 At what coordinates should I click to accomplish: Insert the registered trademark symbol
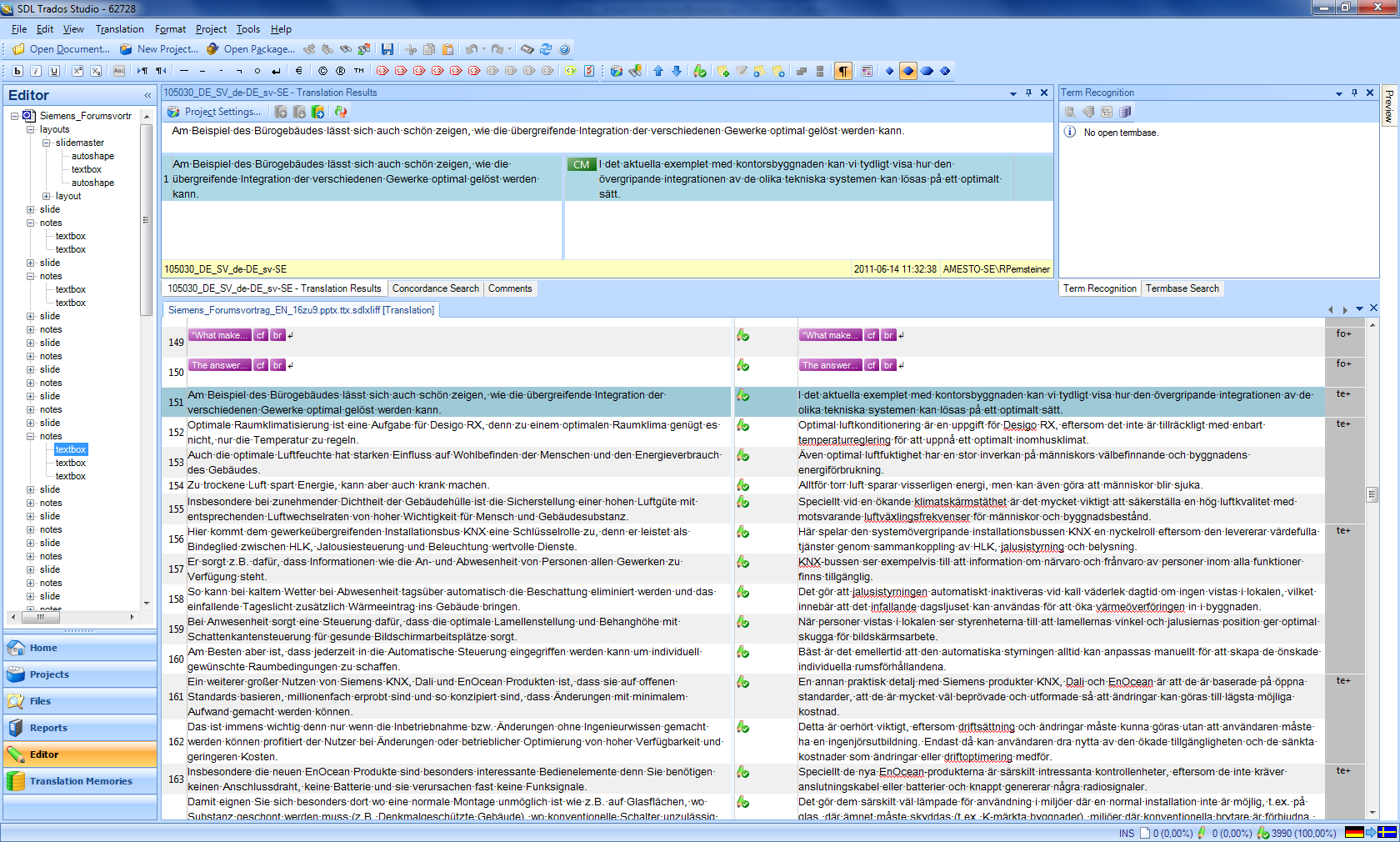(x=341, y=71)
